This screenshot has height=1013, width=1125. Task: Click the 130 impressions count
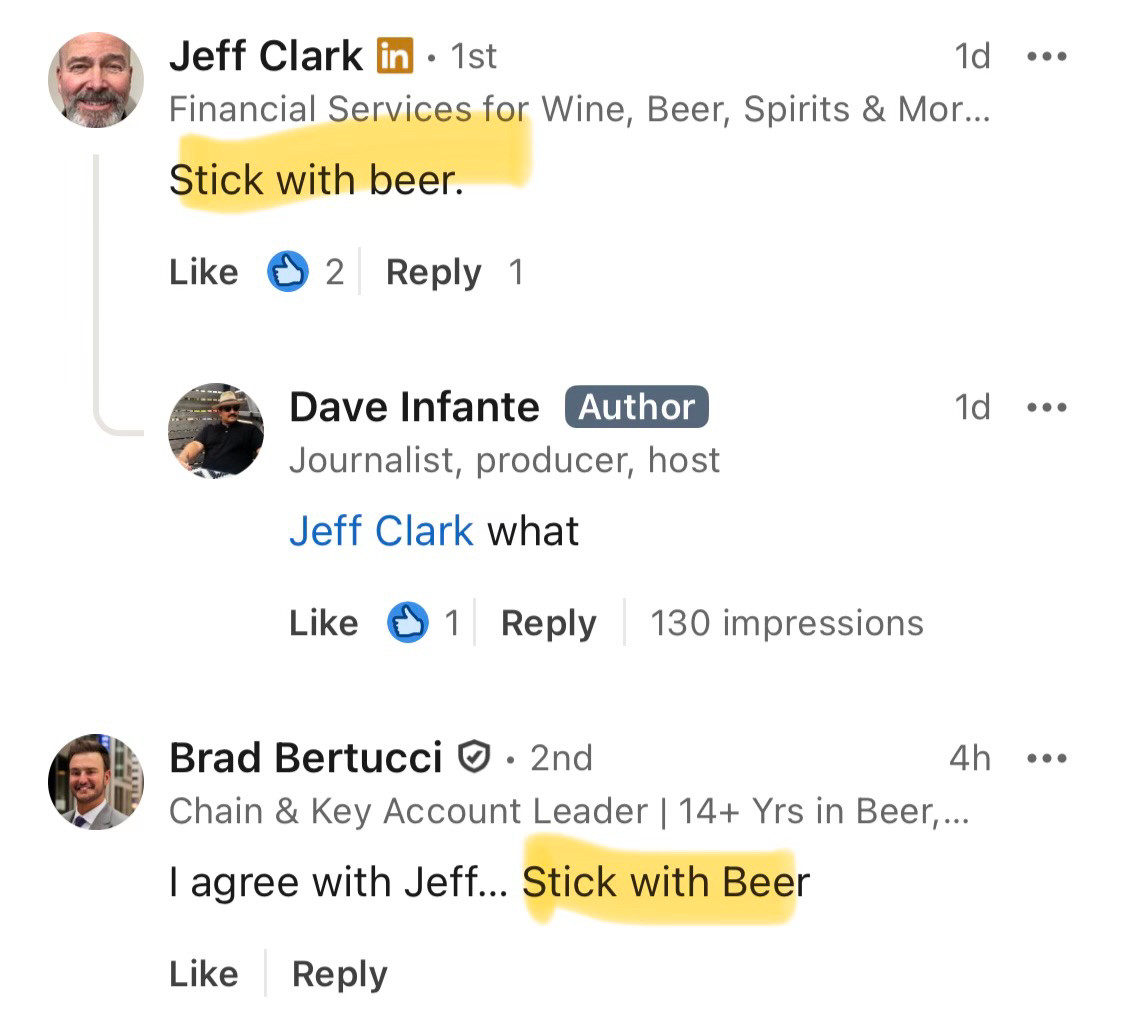tap(787, 622)
